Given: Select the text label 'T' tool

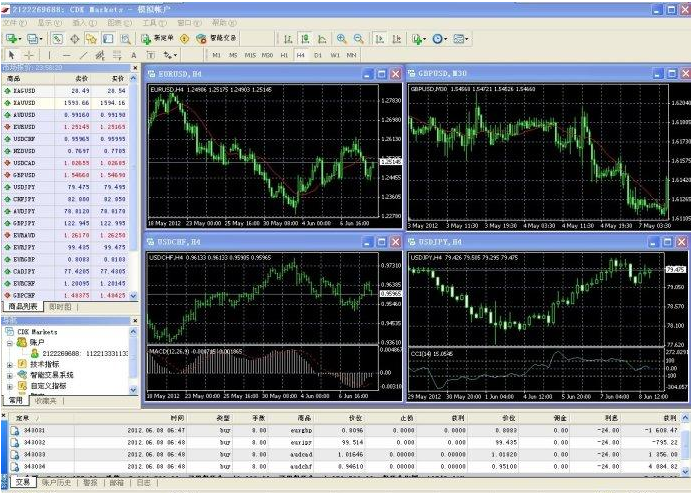Looking at the screenshot, I should pyautogui.click(x=150, y=55).
